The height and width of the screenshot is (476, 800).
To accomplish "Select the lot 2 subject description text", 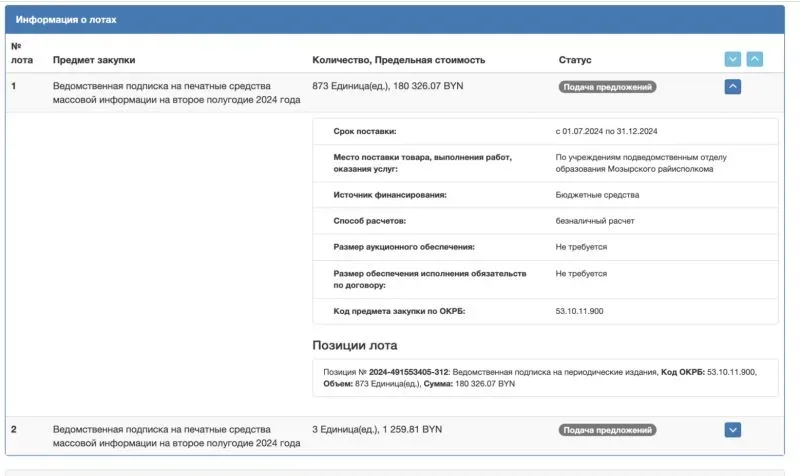I will tap(176, 436).
